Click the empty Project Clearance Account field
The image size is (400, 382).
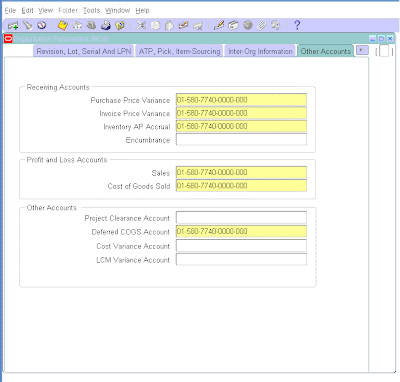[x=241, y=218]
